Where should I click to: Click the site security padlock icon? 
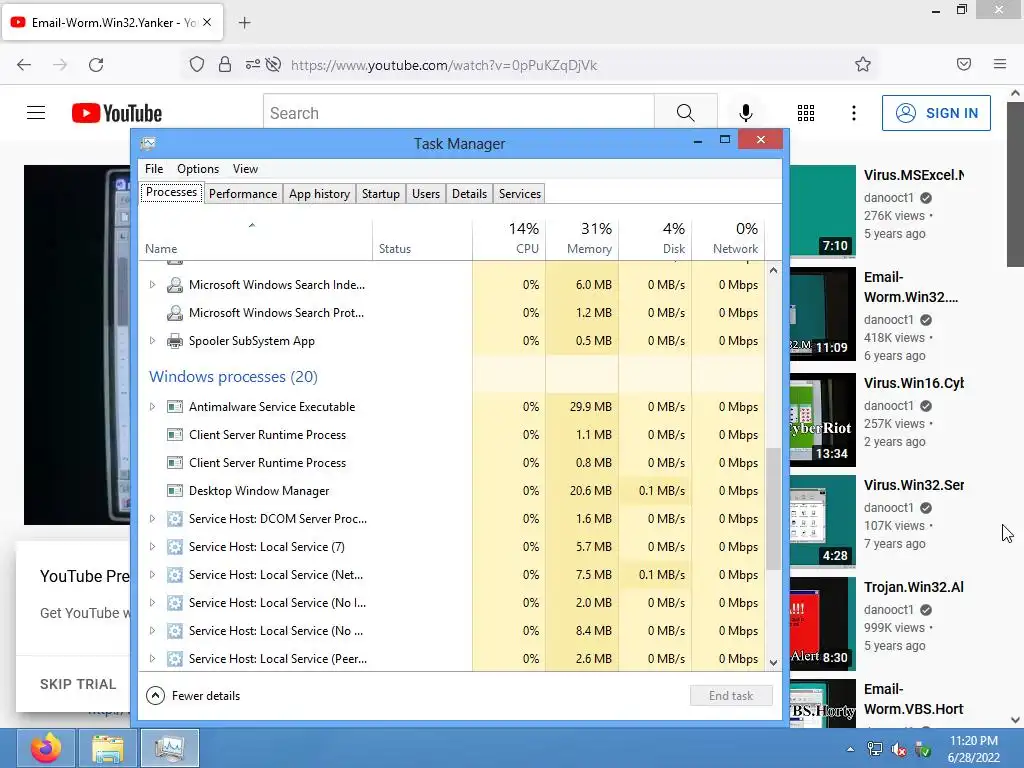coord(225,65)
